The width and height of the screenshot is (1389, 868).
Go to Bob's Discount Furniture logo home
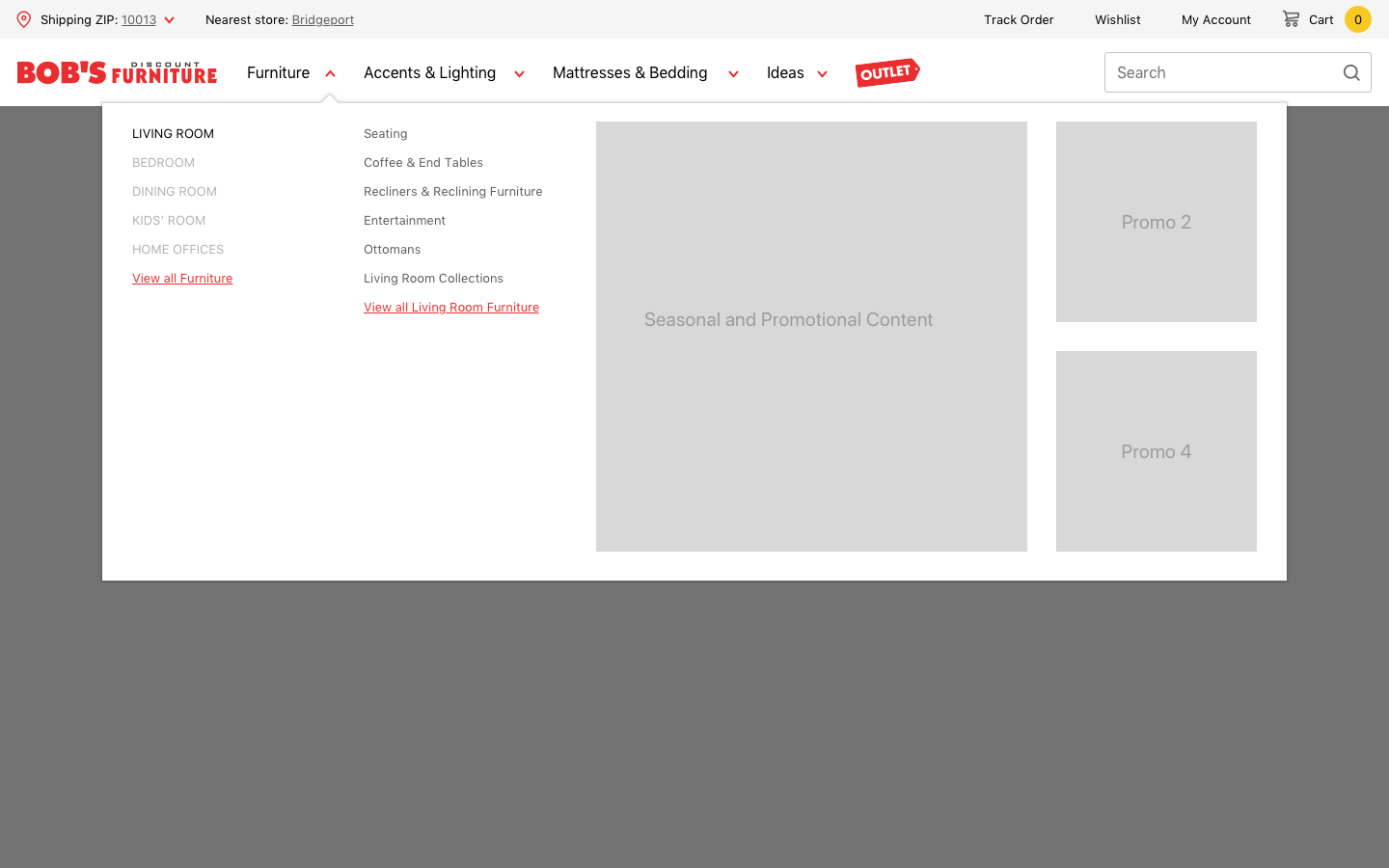[x=117, y=72]
